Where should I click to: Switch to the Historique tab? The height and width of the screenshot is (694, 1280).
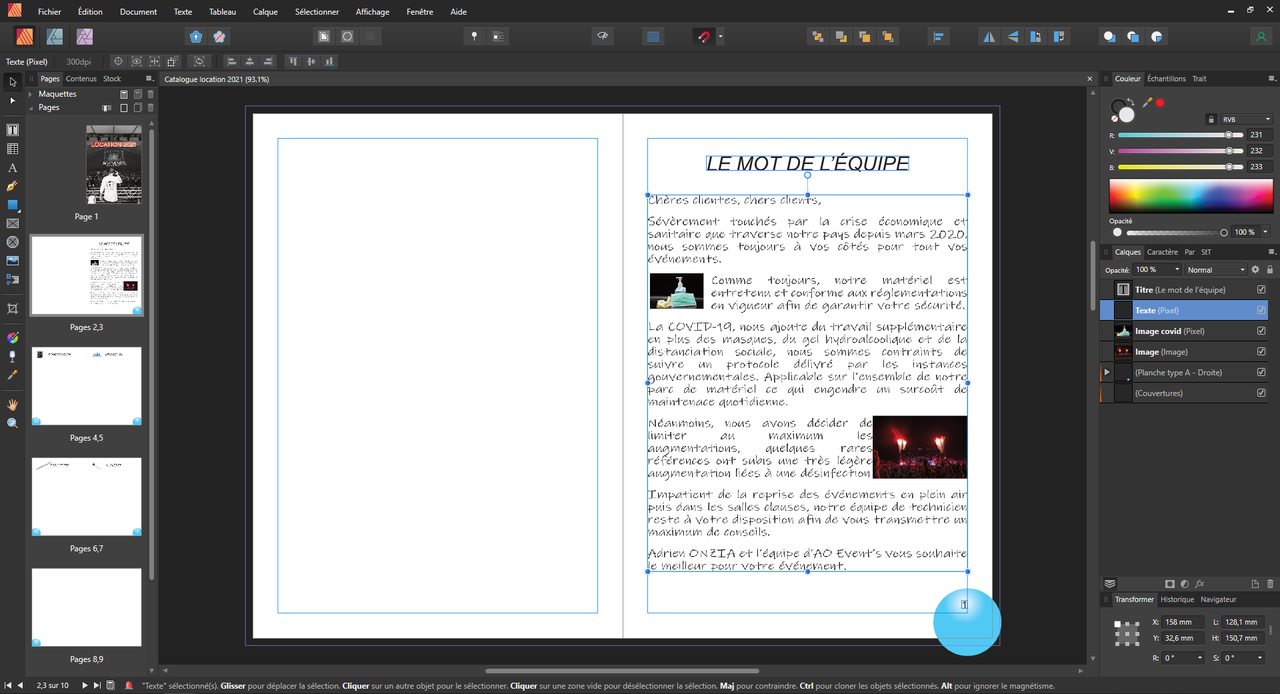(1177, 599)
